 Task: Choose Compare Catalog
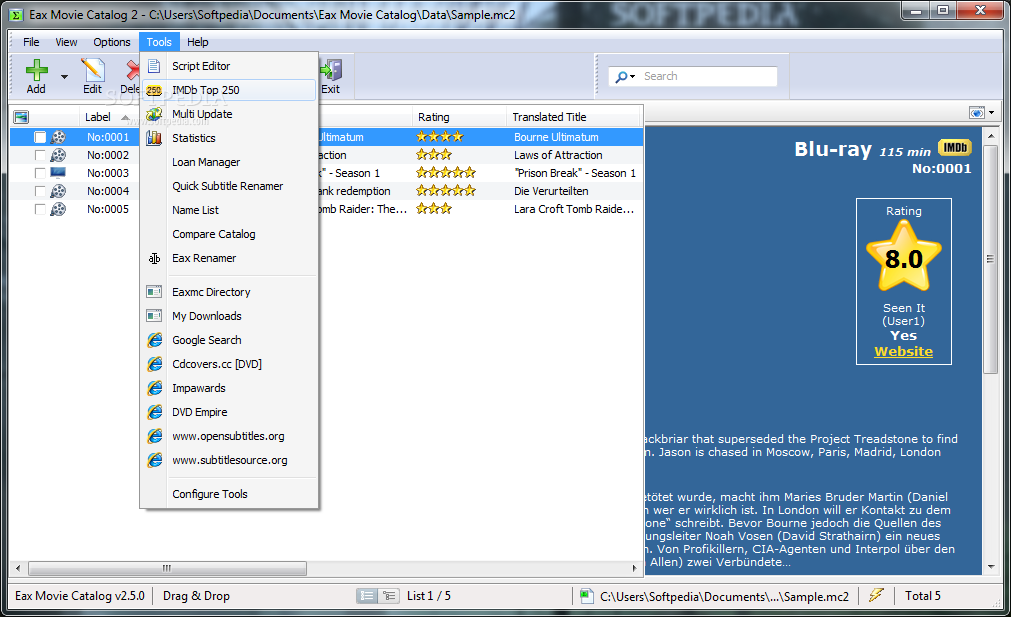click(229, 234)
